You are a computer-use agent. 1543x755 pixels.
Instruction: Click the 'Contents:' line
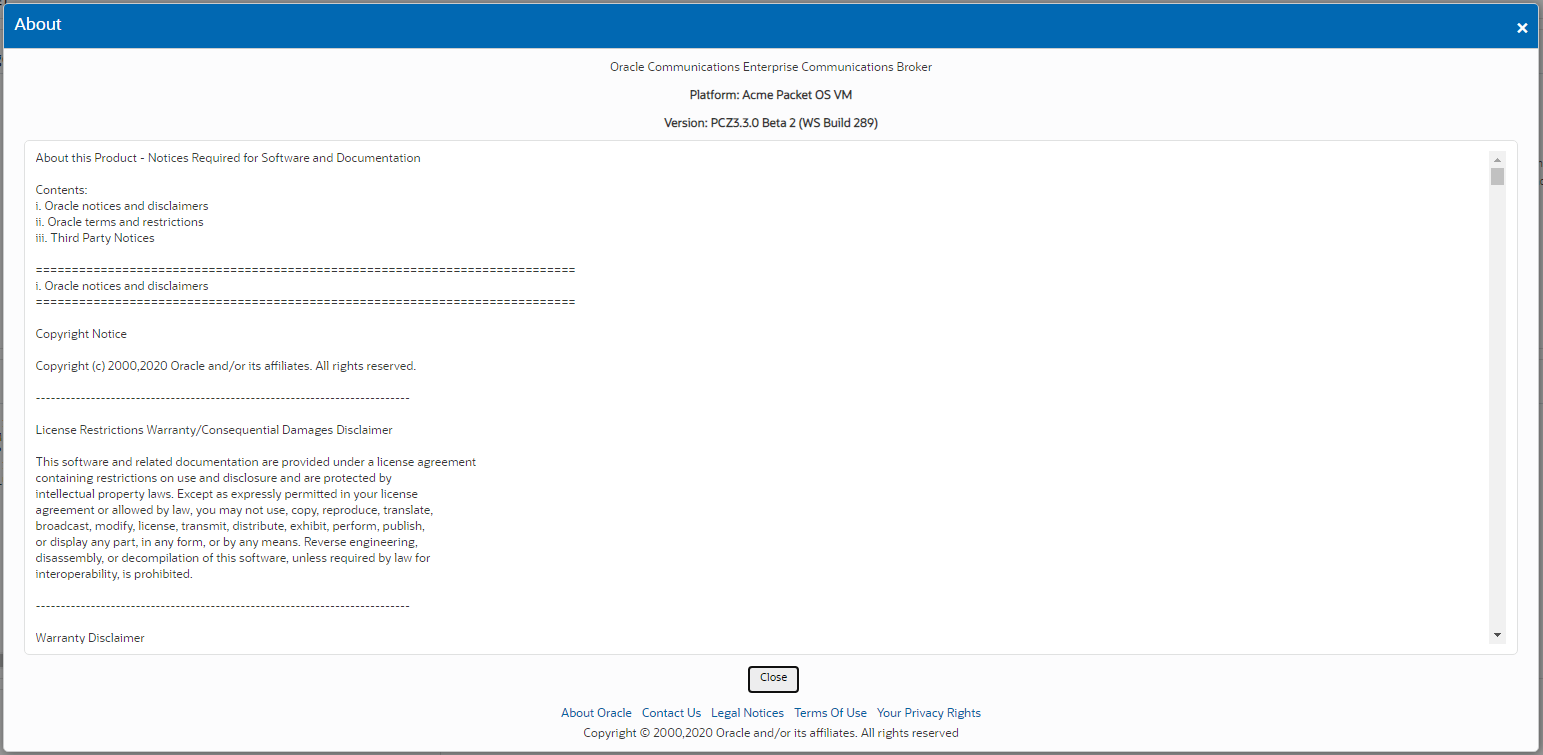coord(62,190)
